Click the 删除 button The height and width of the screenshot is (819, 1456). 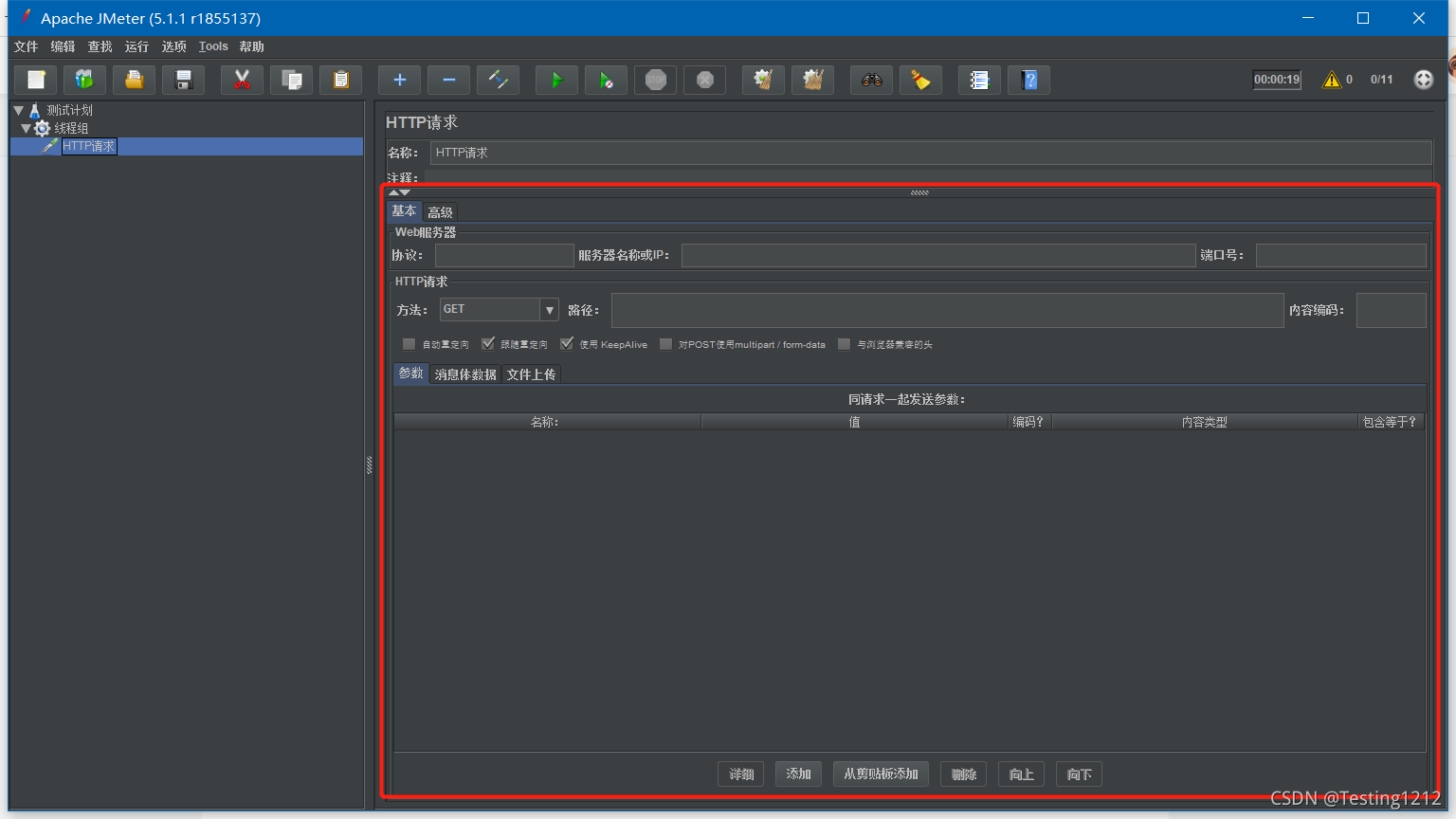click(964, 774)
